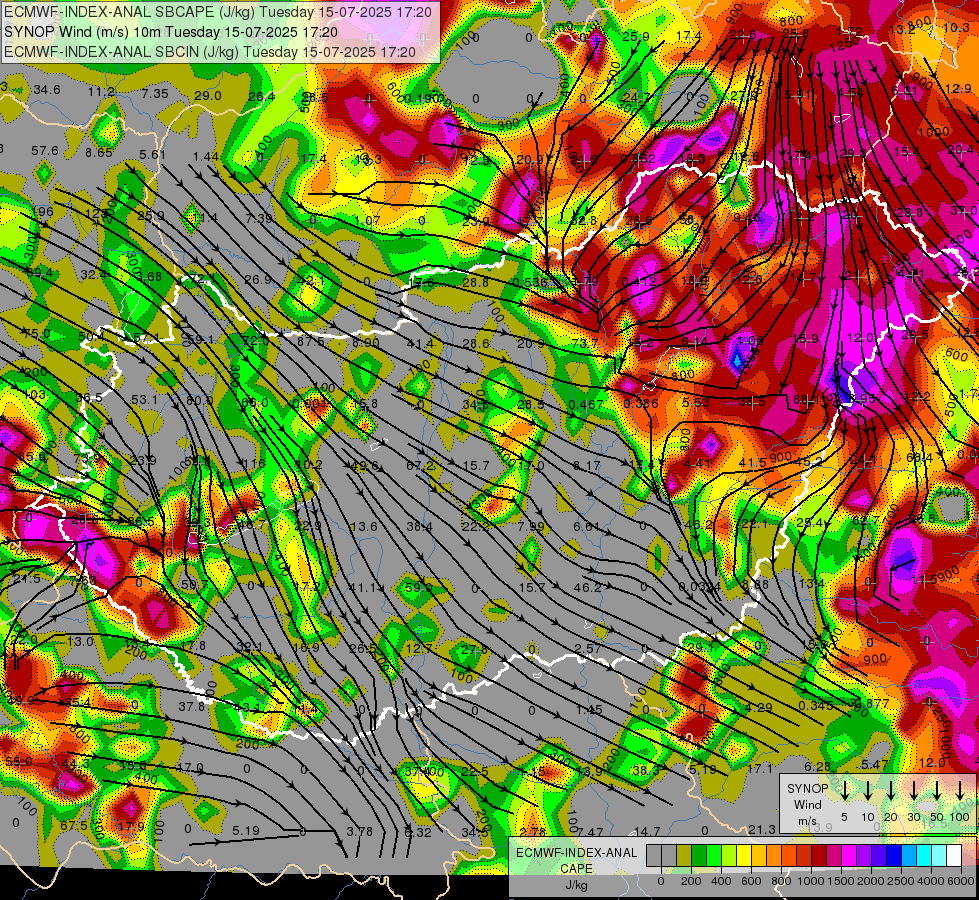
Task: Click the station value '1.44'
Action: coord(206,157)
